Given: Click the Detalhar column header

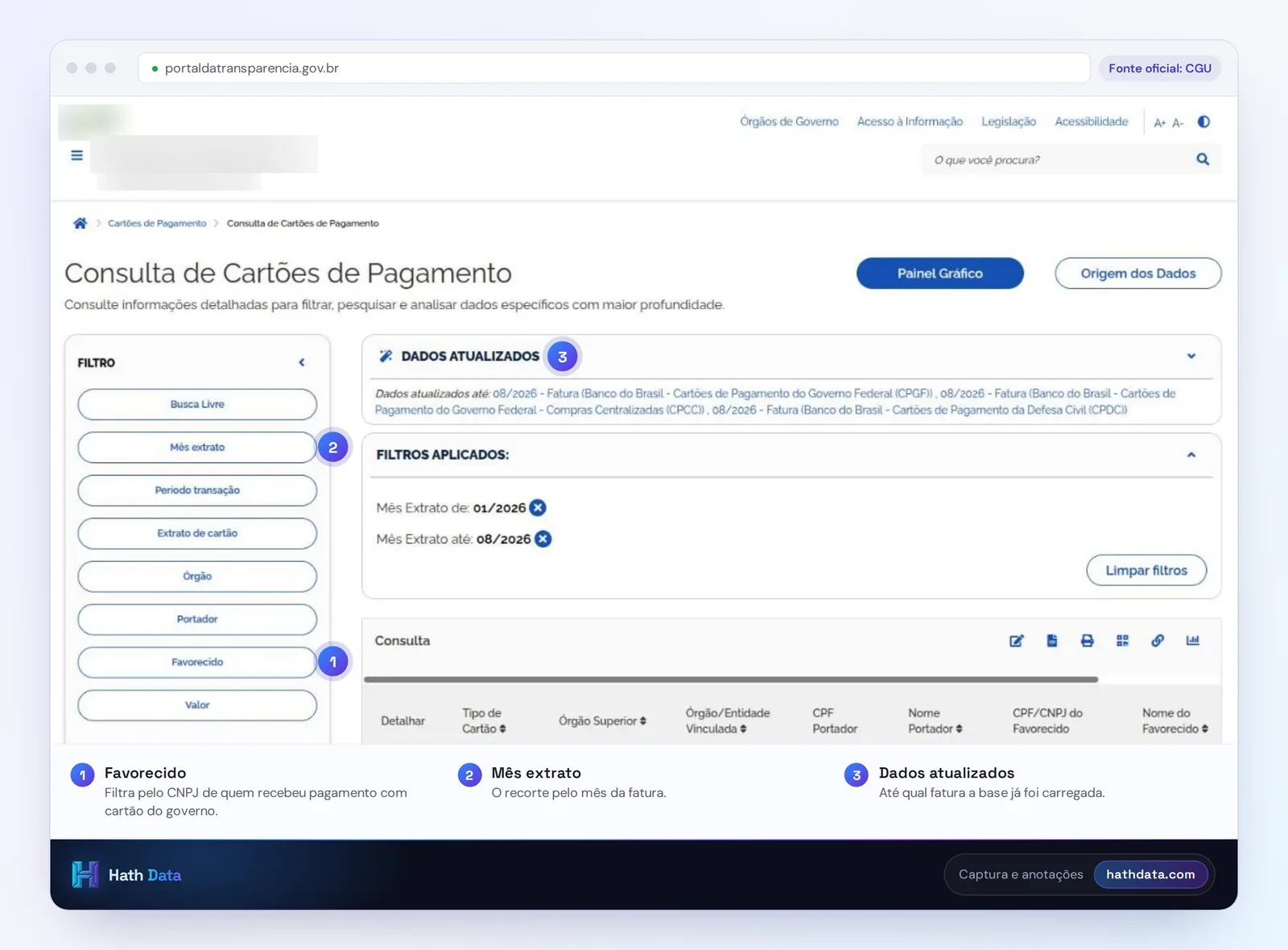Looking at the screenshot, I should (x=402, y=721).
